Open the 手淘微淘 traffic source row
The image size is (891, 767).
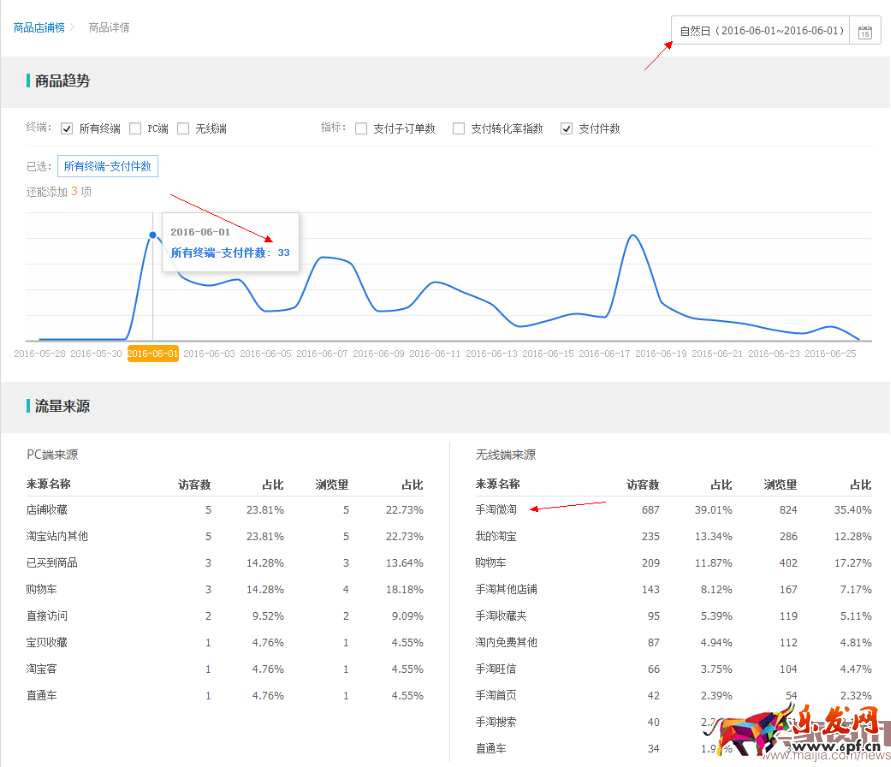(x=496, y=510)
